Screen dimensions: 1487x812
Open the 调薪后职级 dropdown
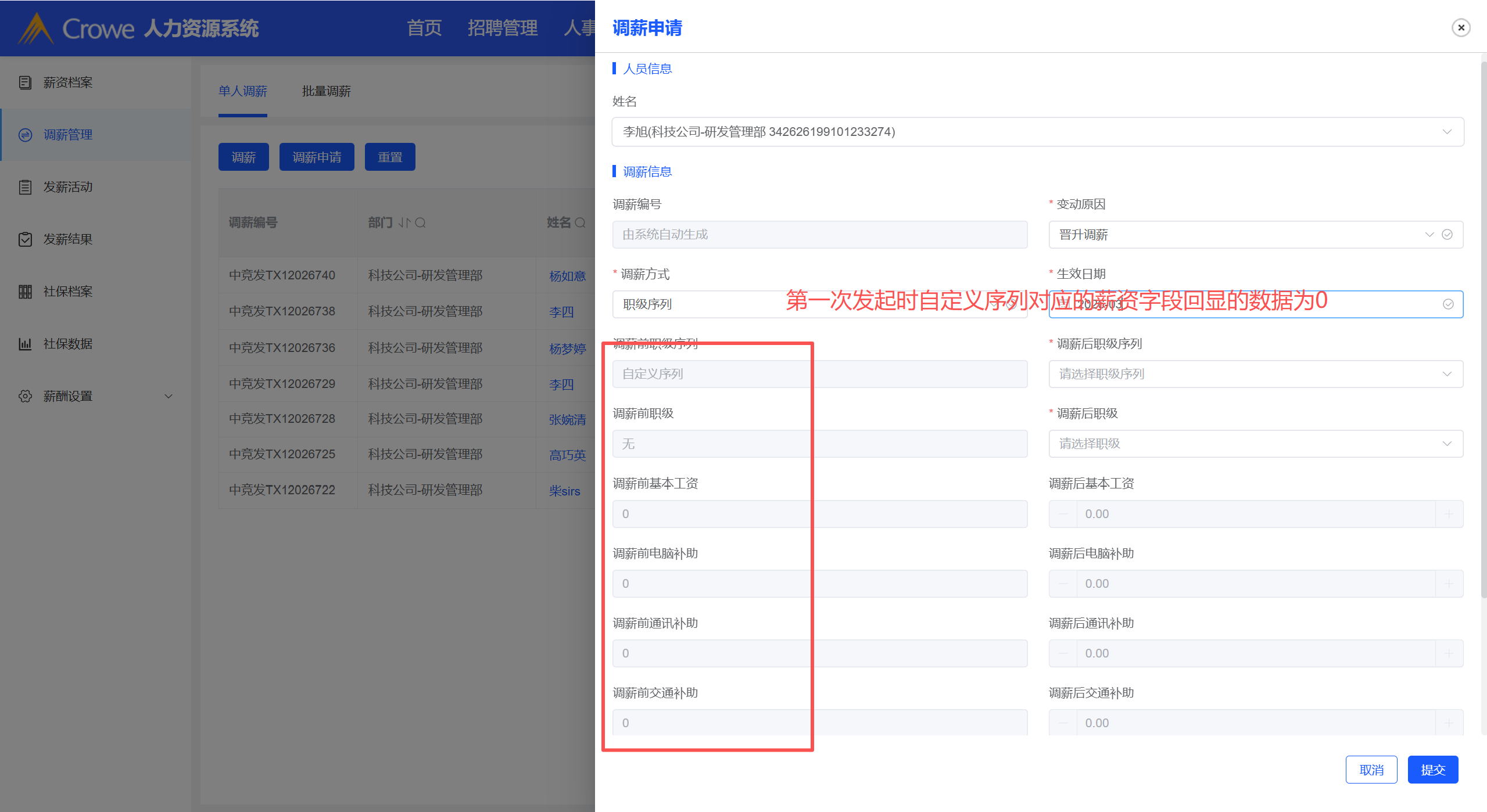[1255, 444]
